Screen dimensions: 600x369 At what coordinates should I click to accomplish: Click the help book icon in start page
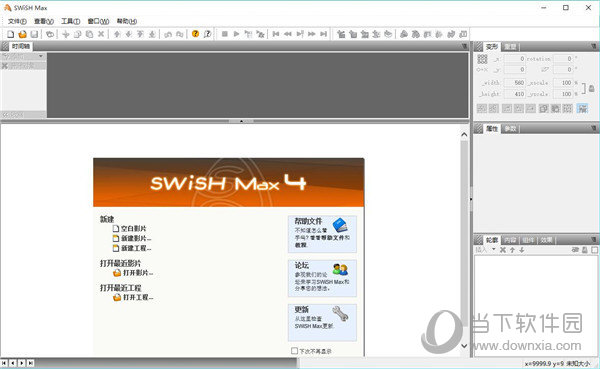click(x=340, y=225)
